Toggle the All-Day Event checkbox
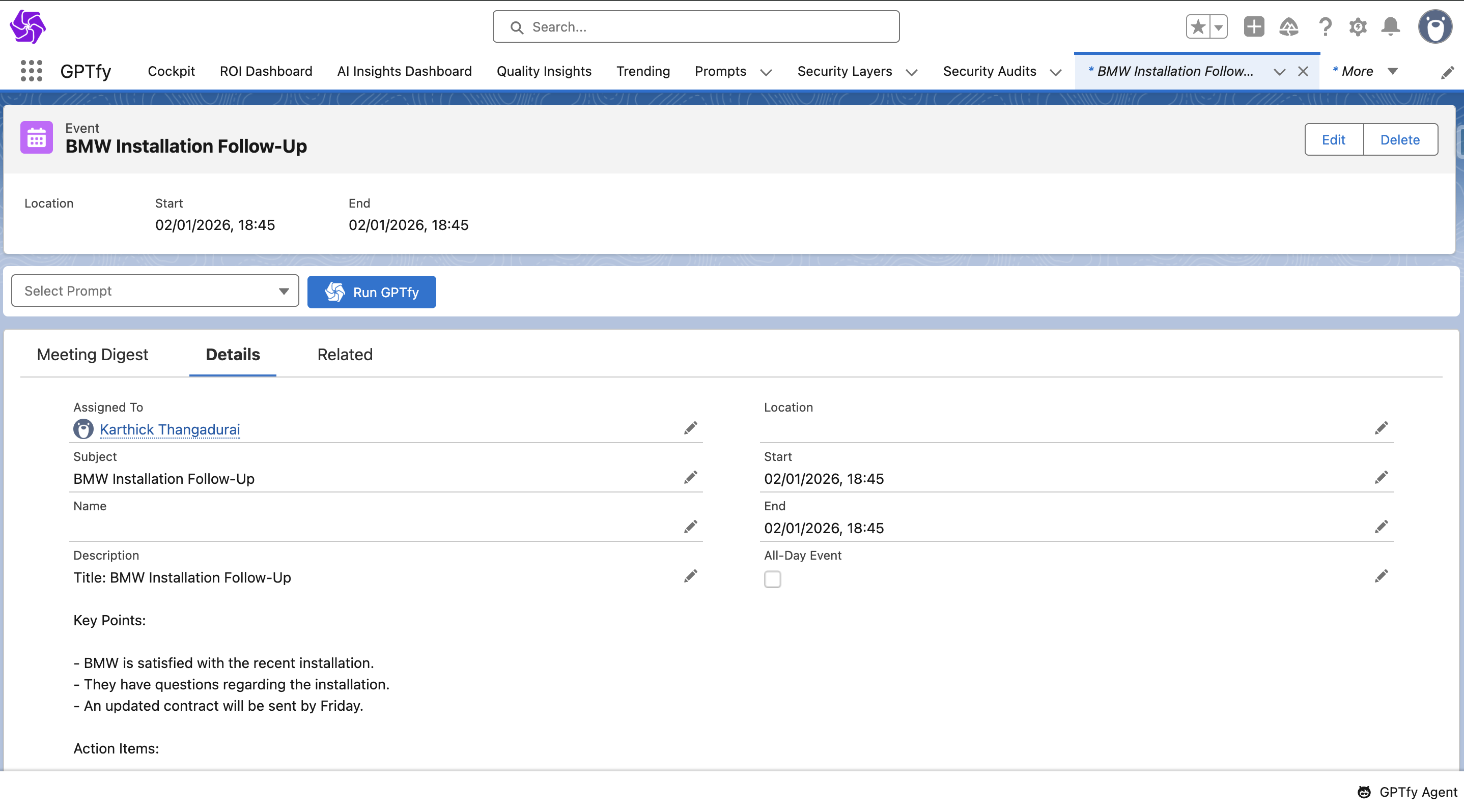Viewport: 1464px width, 812px height. click(772, 578)
